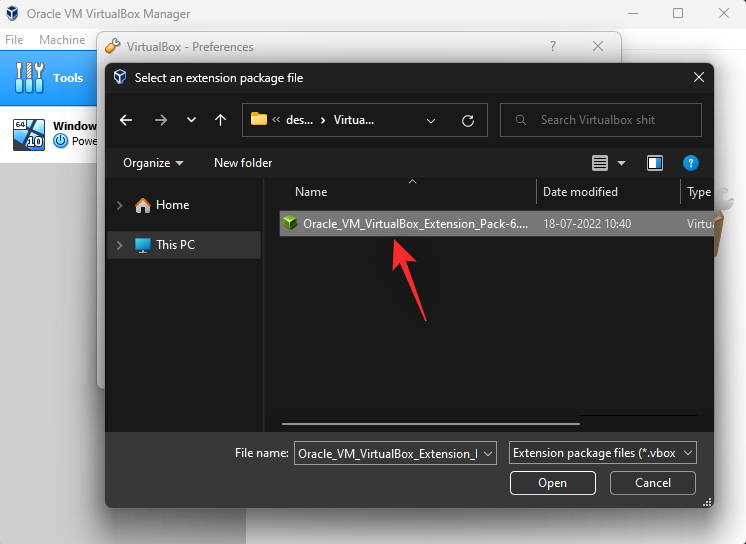Click the Tools icon in VirtualBox Manager
The image size is (746, 544).
(x=30, y=77)
